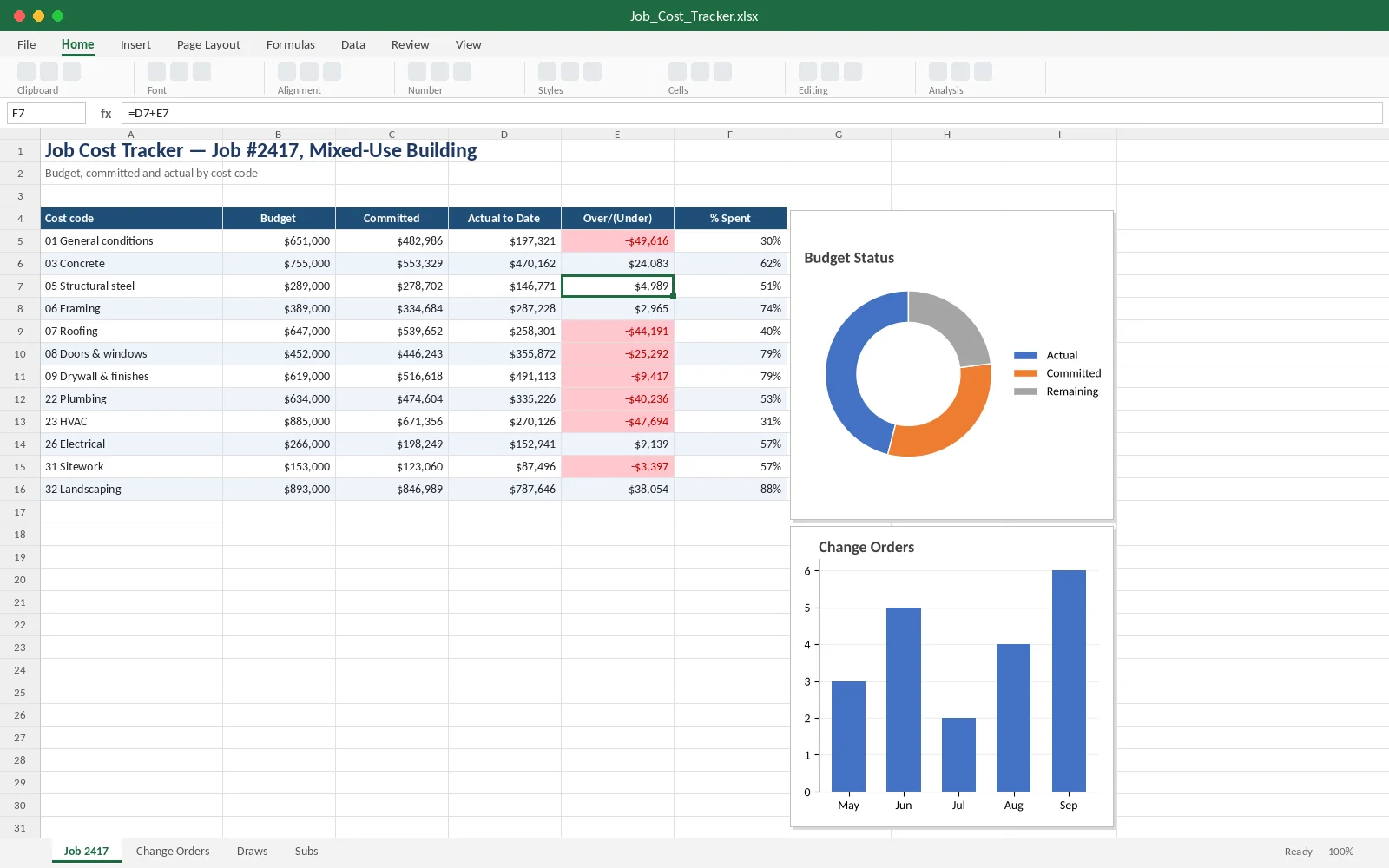Select the Jun bar in Change Orders chart
1389x868 pixels.
[904, 700]
